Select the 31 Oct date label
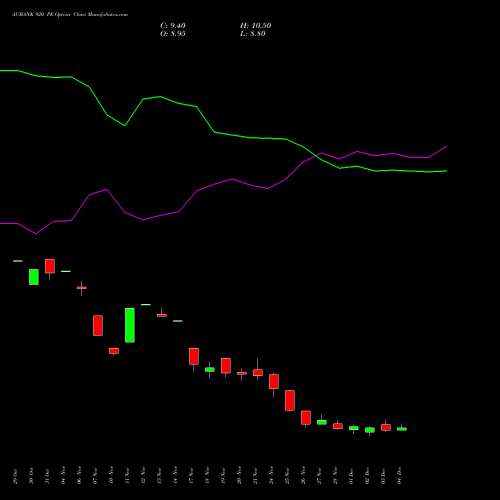The image size is (500, 500). click(x=47, y=476)
